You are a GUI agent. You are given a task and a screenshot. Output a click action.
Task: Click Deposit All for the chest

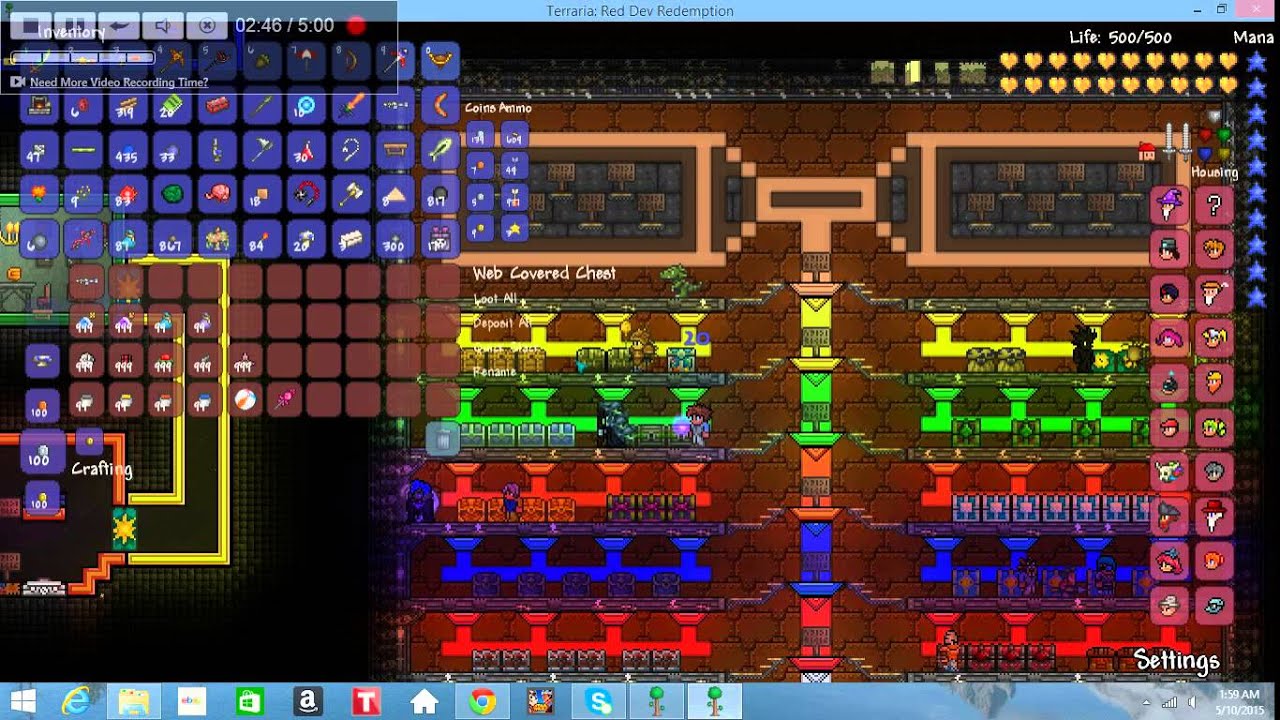click(502, 323)
